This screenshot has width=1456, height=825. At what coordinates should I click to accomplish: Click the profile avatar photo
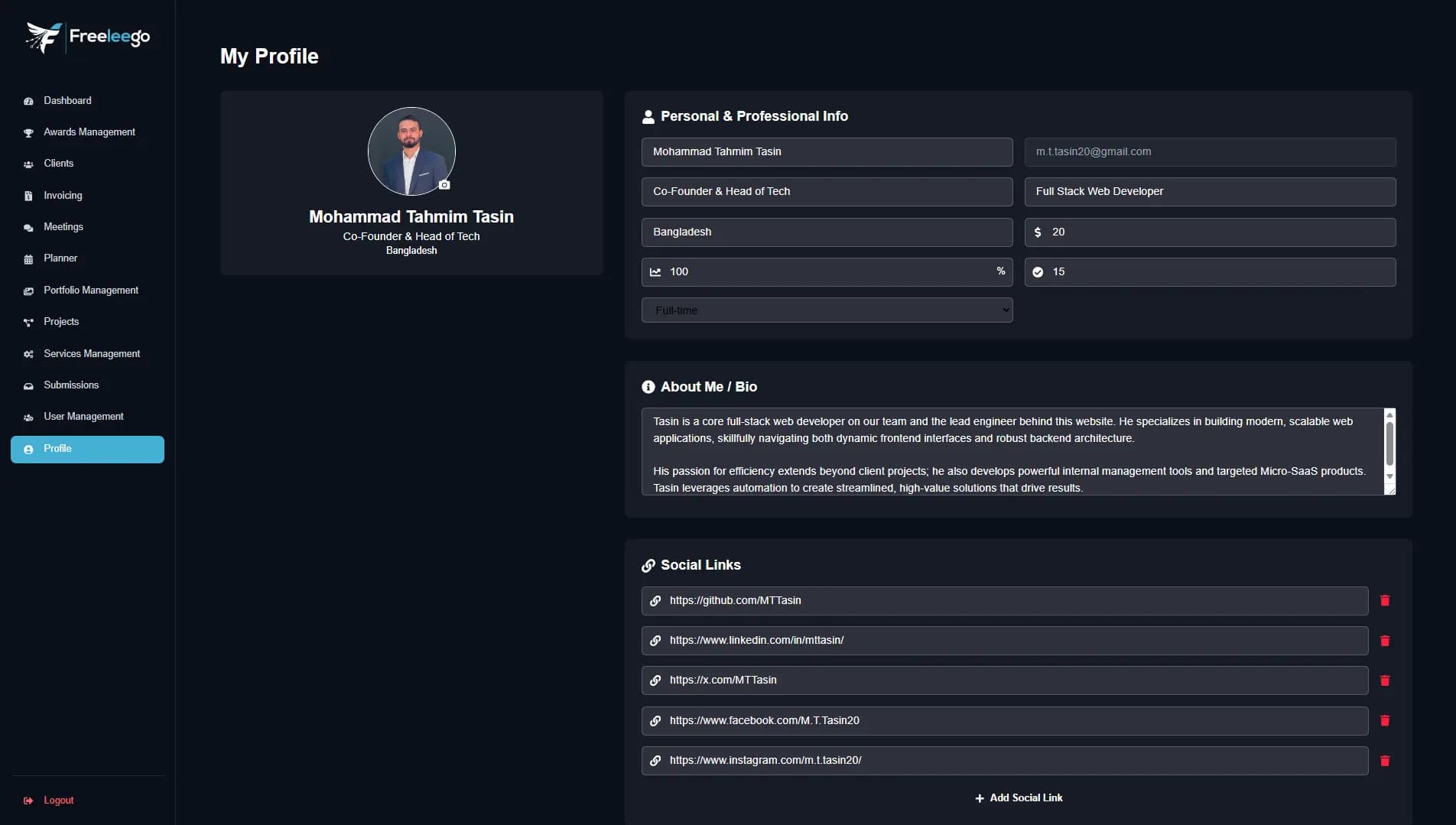point(411,151)
